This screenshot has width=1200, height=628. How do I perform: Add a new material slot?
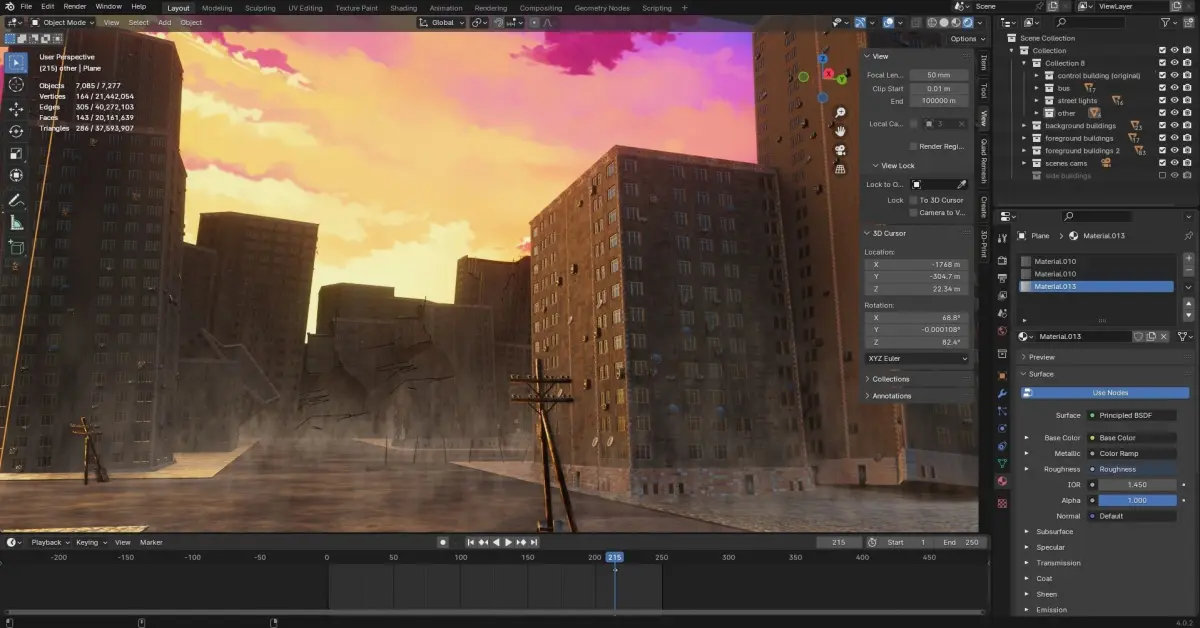coord(1189,258)
